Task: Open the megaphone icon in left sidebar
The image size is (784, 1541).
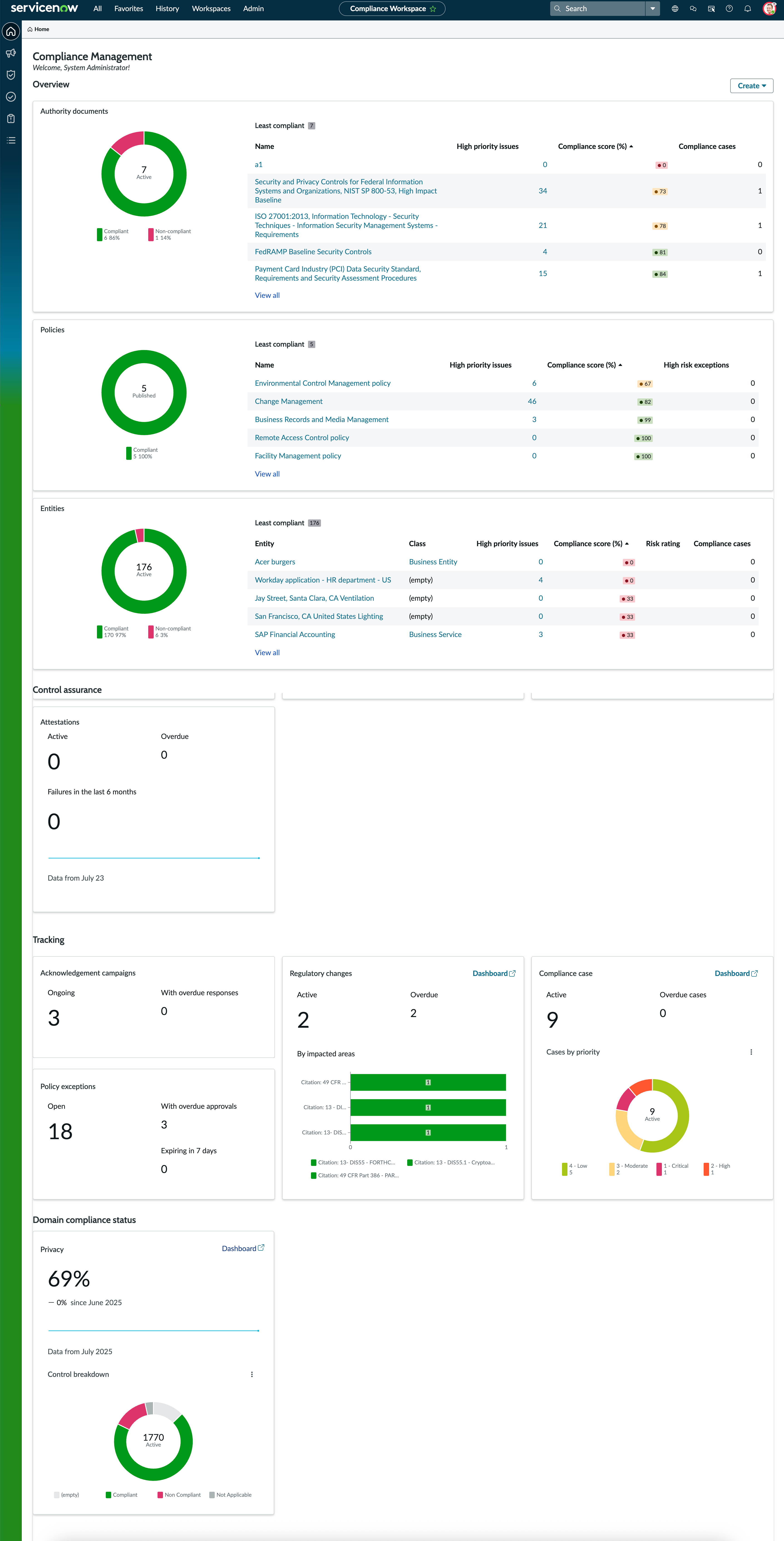Action: tap(11, 53)
